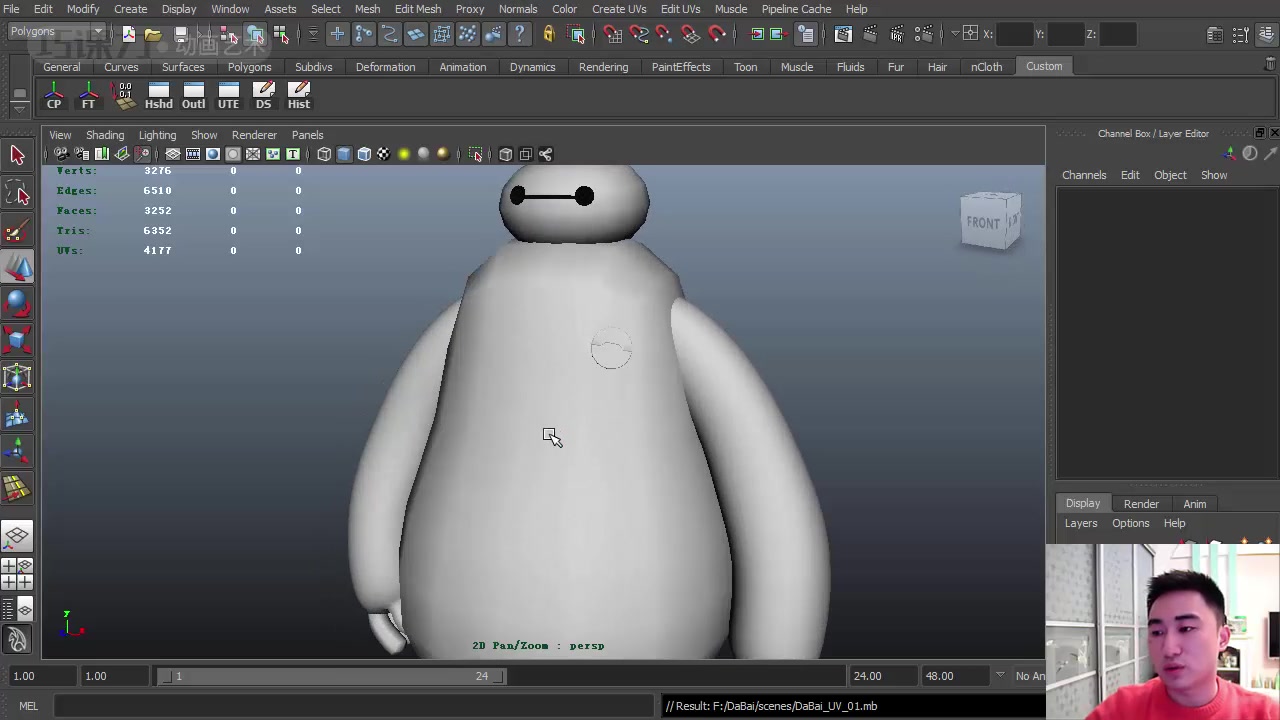The image size is (1280, 720).
Task: Open the Create UVs menu
Action: [619, 9]
